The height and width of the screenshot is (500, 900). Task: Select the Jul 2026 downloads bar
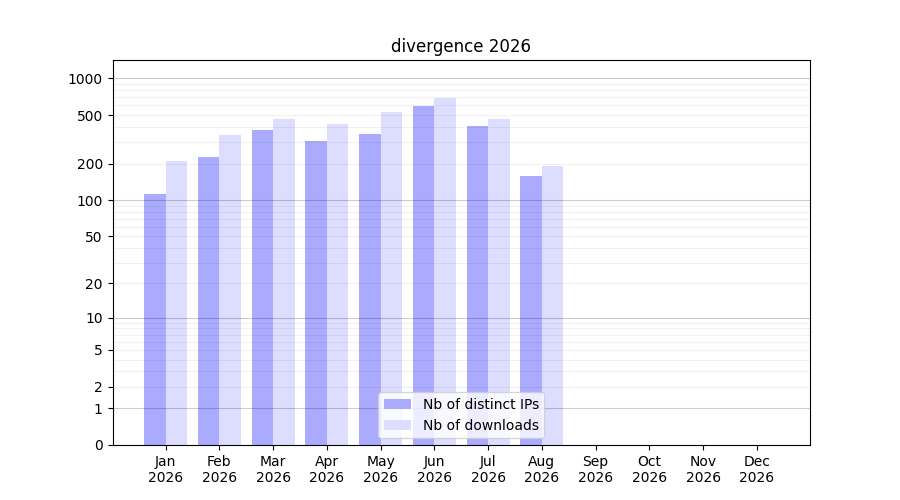coord(499,282)
